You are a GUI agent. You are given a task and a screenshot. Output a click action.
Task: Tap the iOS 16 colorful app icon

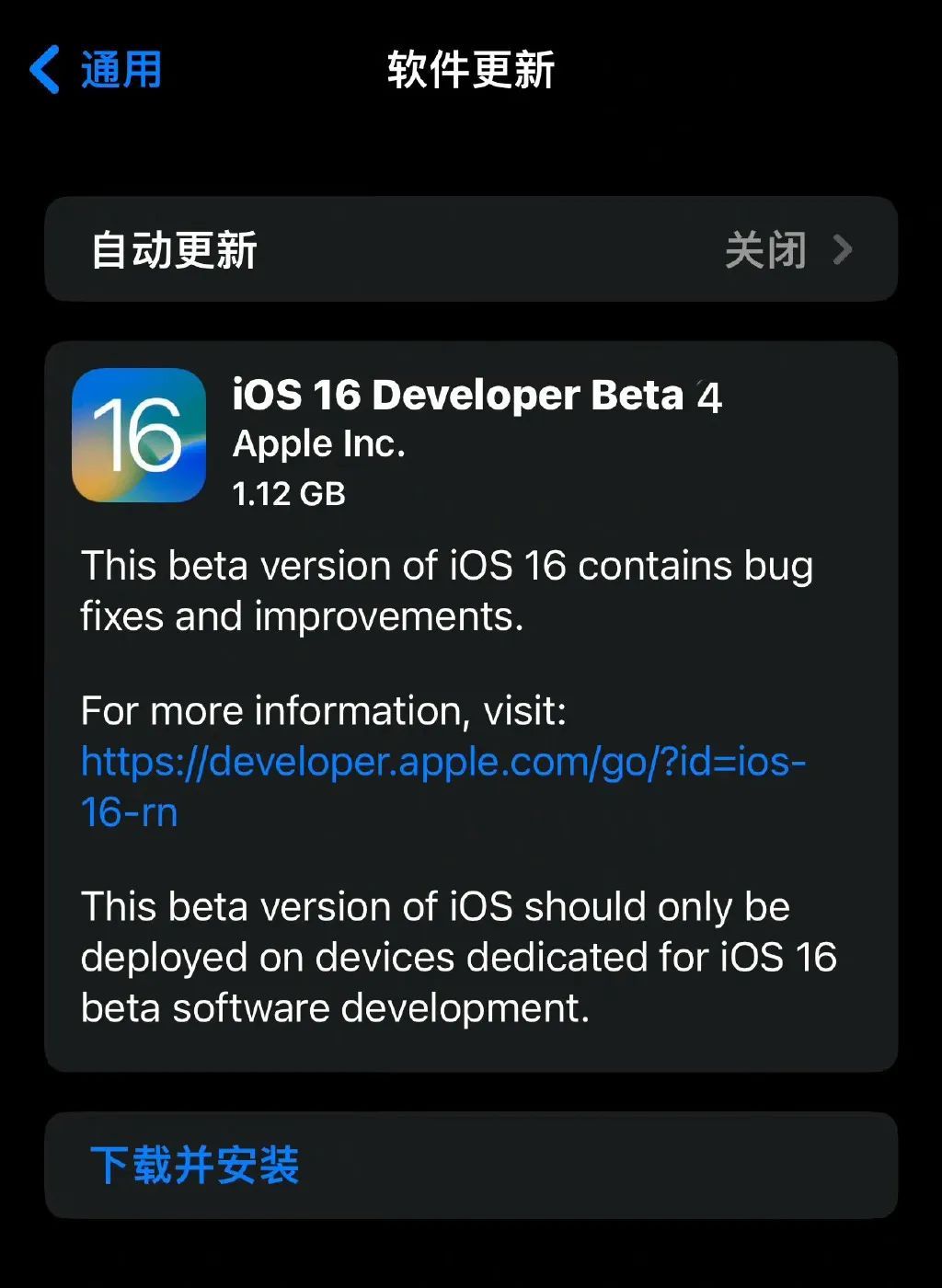coord(139,435)
